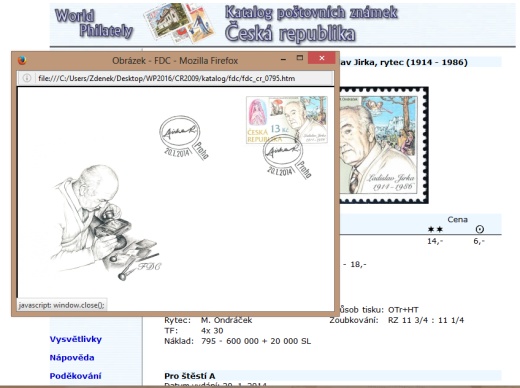Click the left Praha 20.1.2014 postmark
Viewport: 520px width, 388px height.
coord(184,138)
